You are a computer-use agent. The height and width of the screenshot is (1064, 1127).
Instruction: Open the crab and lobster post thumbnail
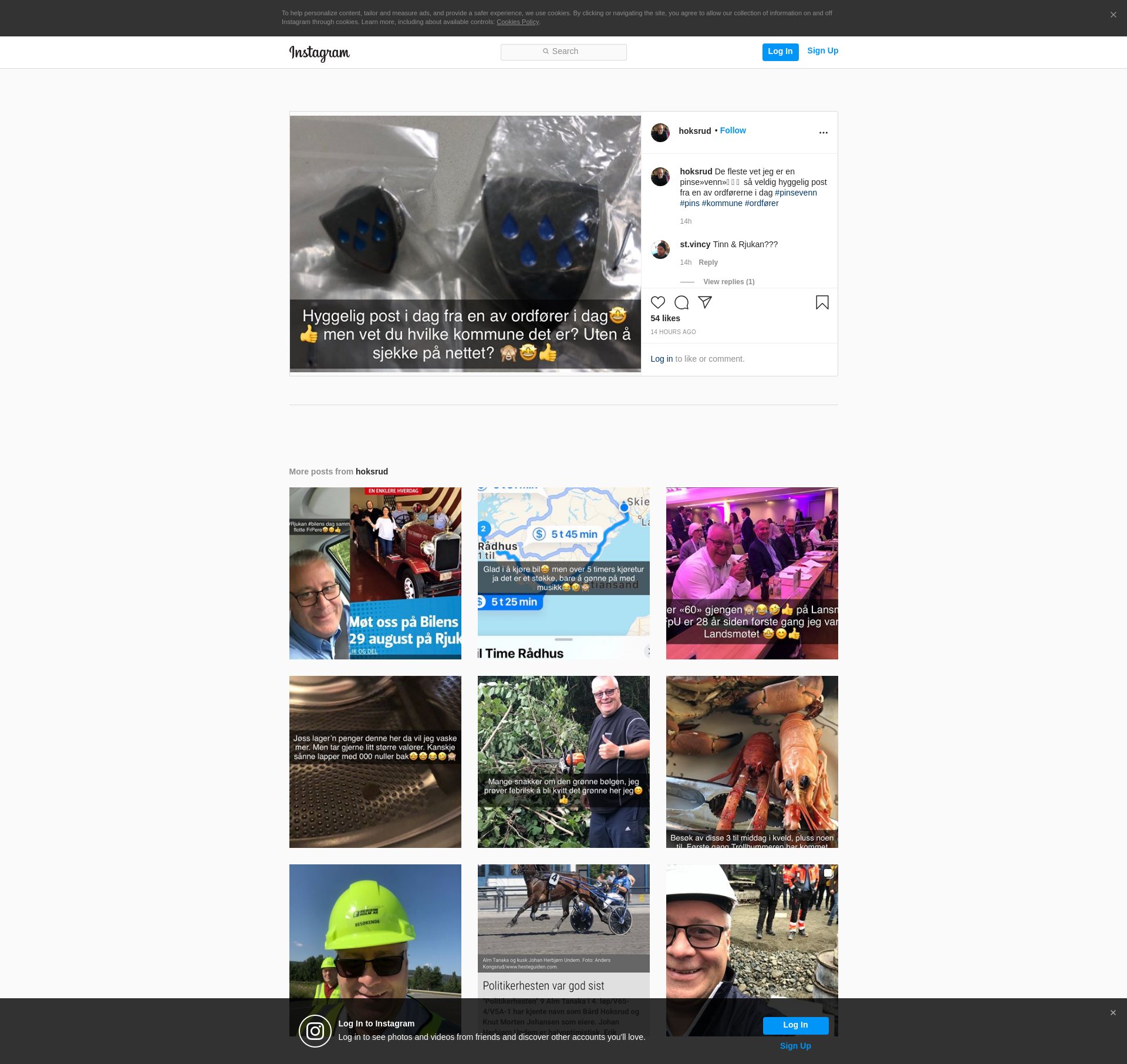click(x=752, y=762)
